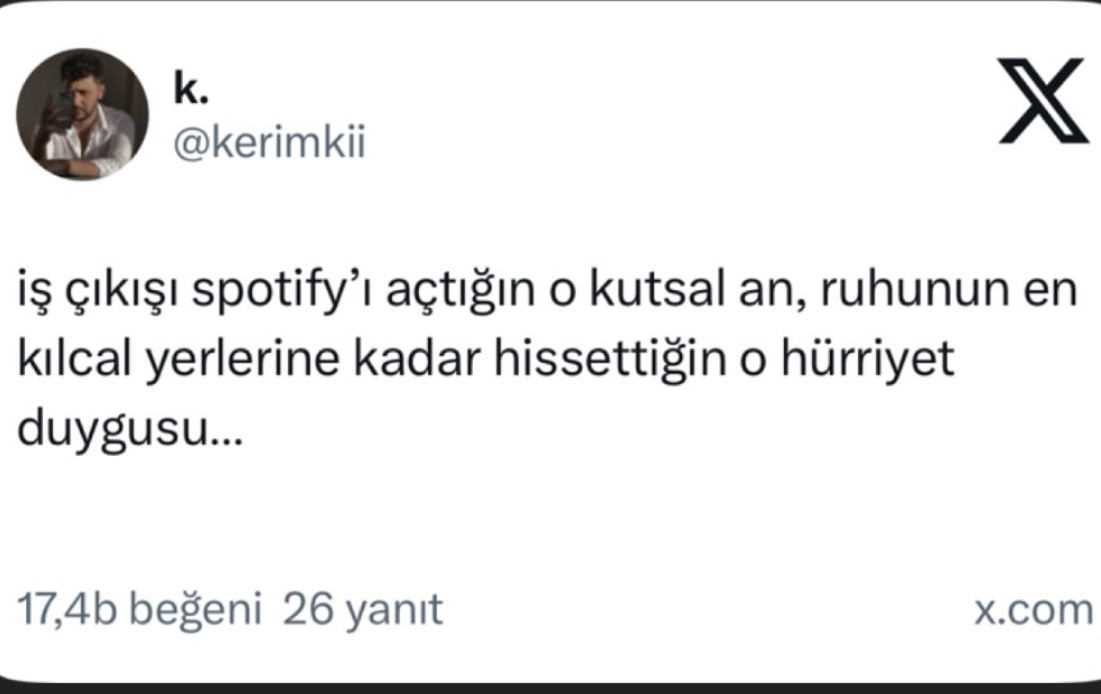Open the profile photo of kerimkii
This screenshot has height=694, width=1101.
[x=82, y=114]
